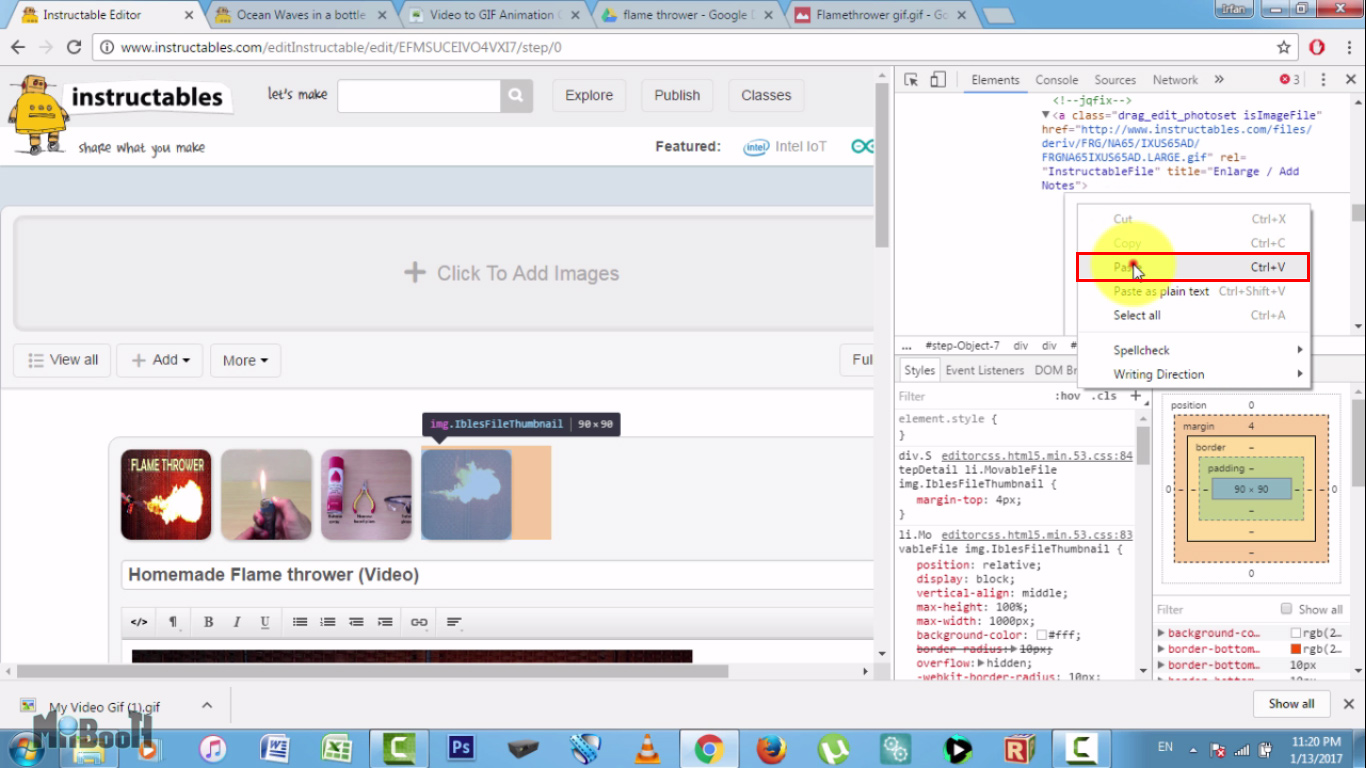Click the orange border-bottom color swatch

coord(1296,649)
